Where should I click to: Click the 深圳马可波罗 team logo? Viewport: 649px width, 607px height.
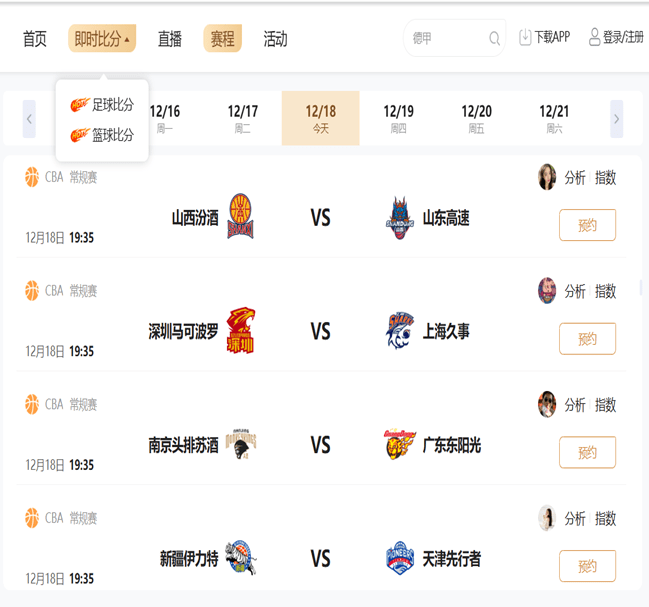click(x=241, y=331)
